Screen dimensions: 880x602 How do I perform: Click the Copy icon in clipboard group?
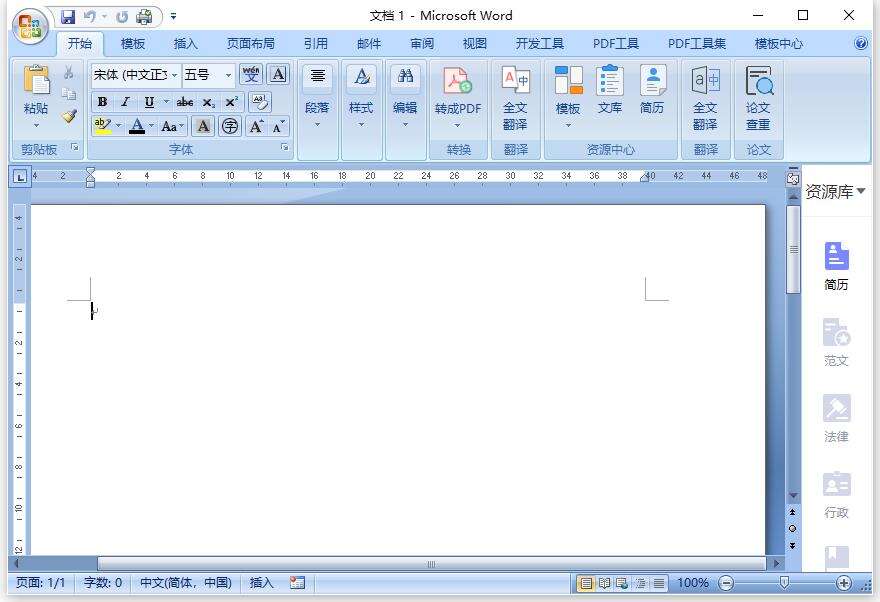point(68,94)
